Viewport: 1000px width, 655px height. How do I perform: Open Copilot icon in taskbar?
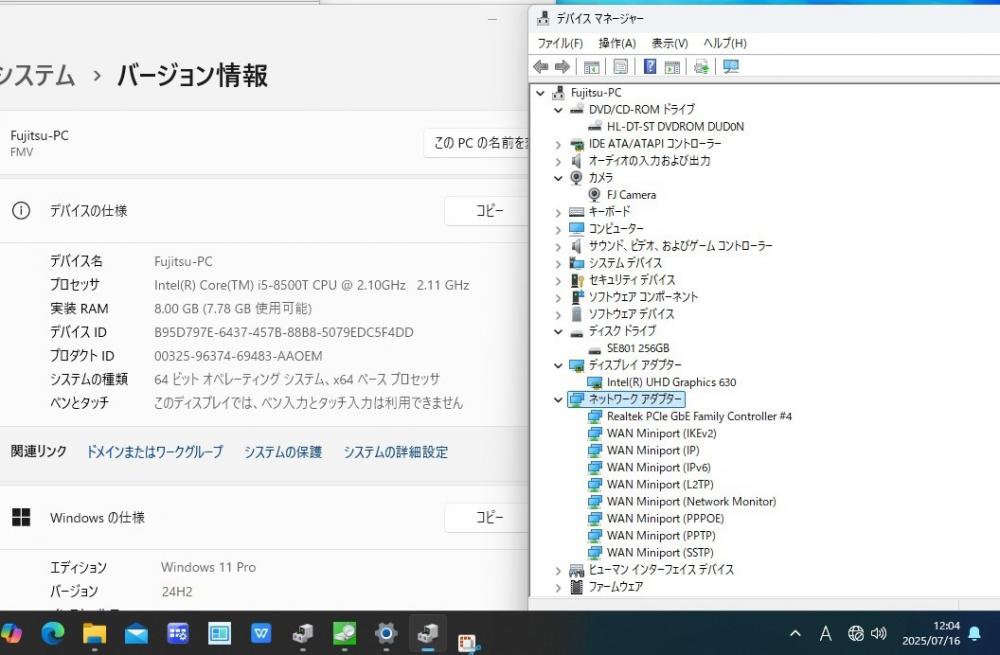(x=11, y=633)
